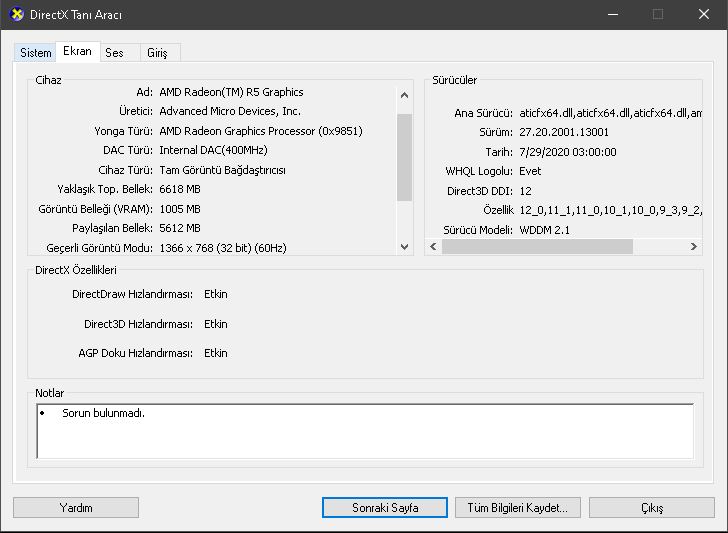Click the 'Evet' WHQL Logolu value
The width and height of the screenshot is (728, 533).
[x=530, y=171]
